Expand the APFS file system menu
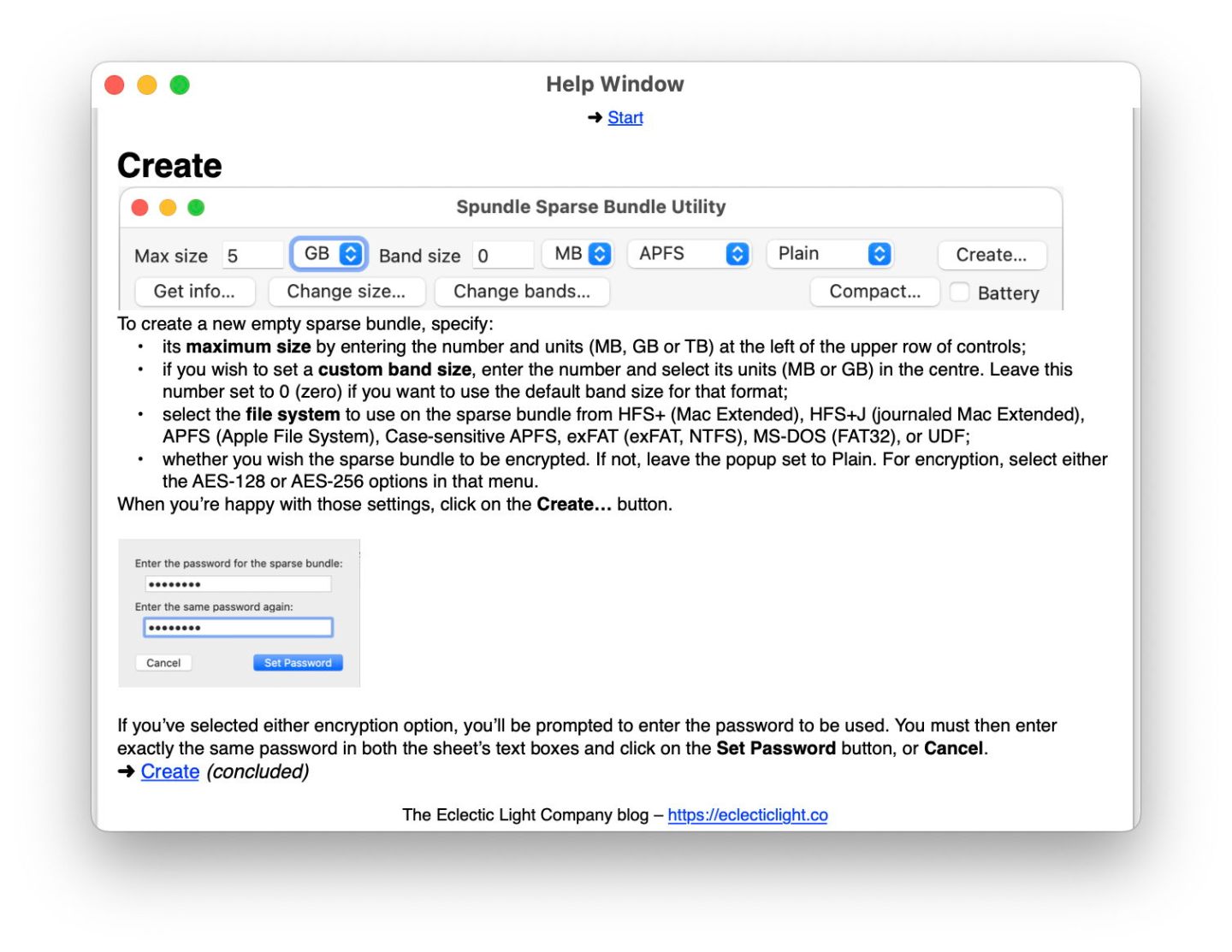 690,254
